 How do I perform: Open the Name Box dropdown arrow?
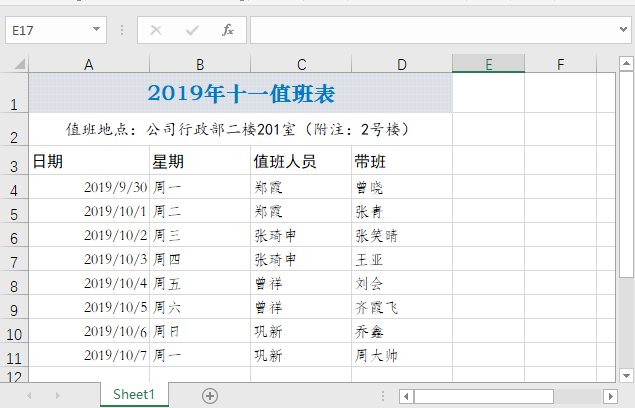click(96, 29)
